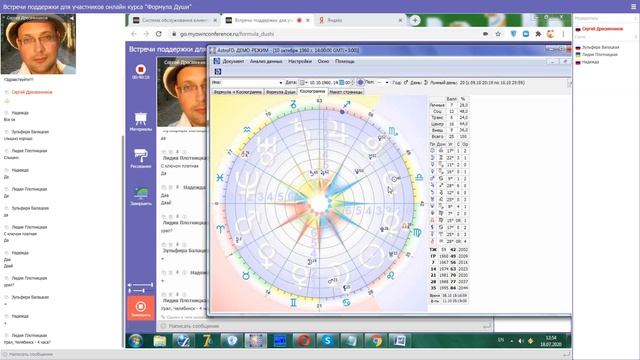
Task: Open the Настройки menu in AstroFD
Action: (300, 61)
